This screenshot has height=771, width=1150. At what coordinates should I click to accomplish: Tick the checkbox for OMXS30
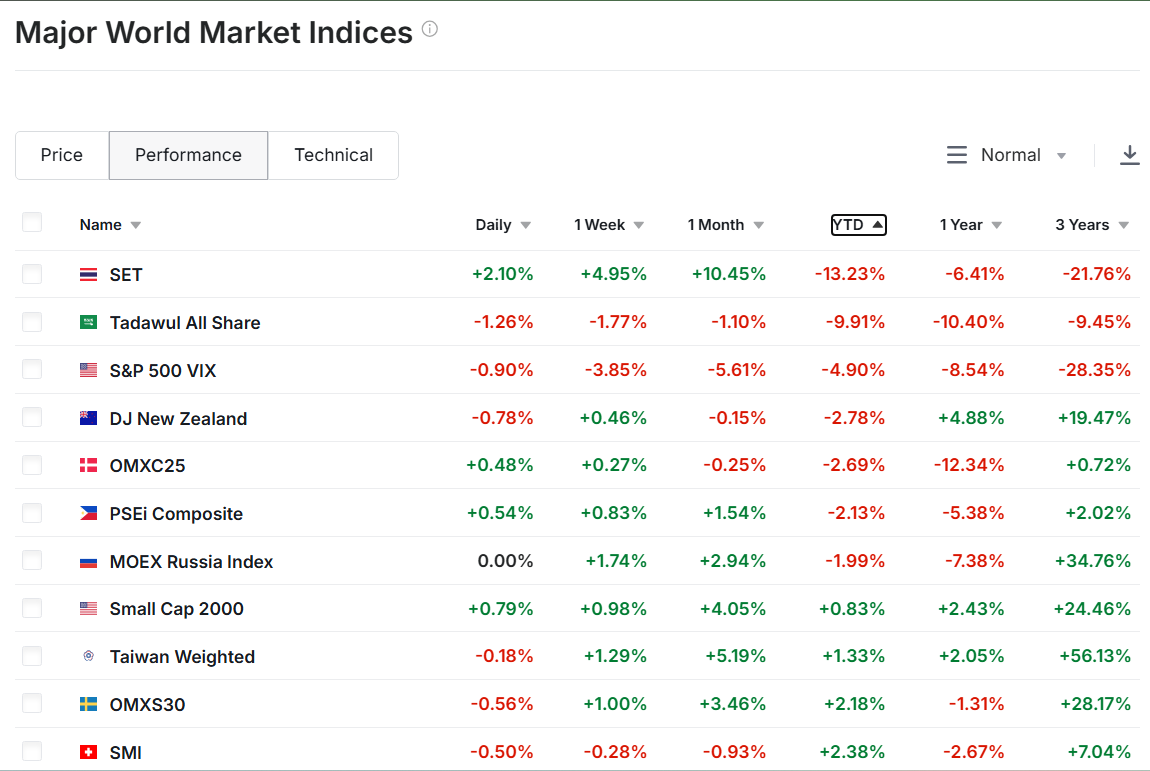[x=32, y=704]
